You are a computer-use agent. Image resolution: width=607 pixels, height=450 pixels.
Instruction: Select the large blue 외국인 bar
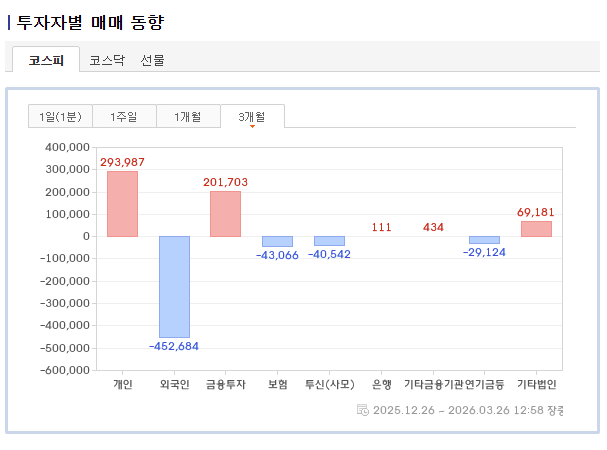click(x=174, y=286)
